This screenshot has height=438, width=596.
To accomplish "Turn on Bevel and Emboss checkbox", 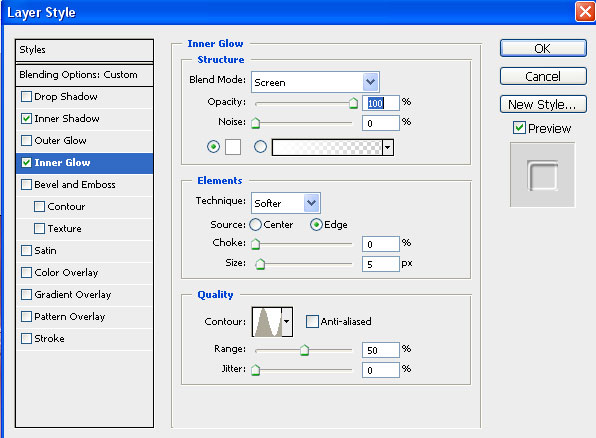I will point(26,185).
